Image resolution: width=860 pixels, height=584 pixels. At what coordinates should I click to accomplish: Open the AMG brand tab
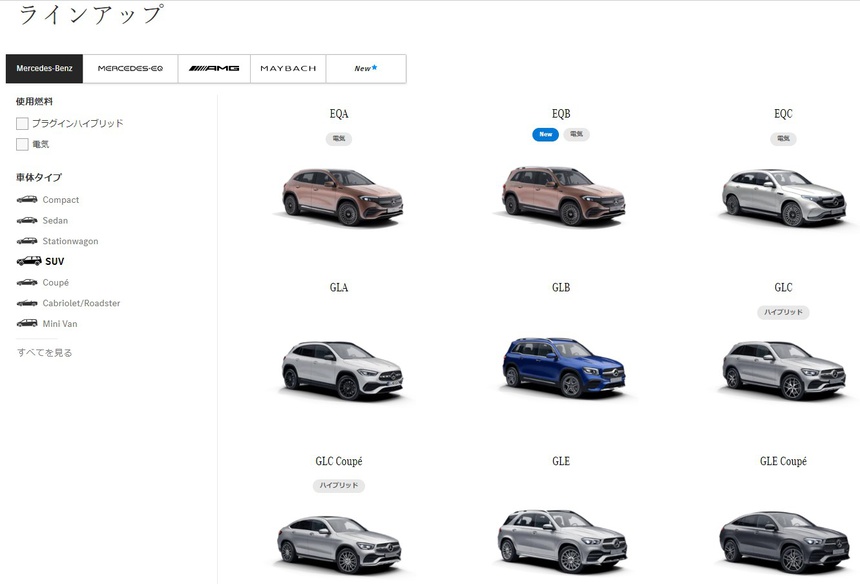coord(214,69)
